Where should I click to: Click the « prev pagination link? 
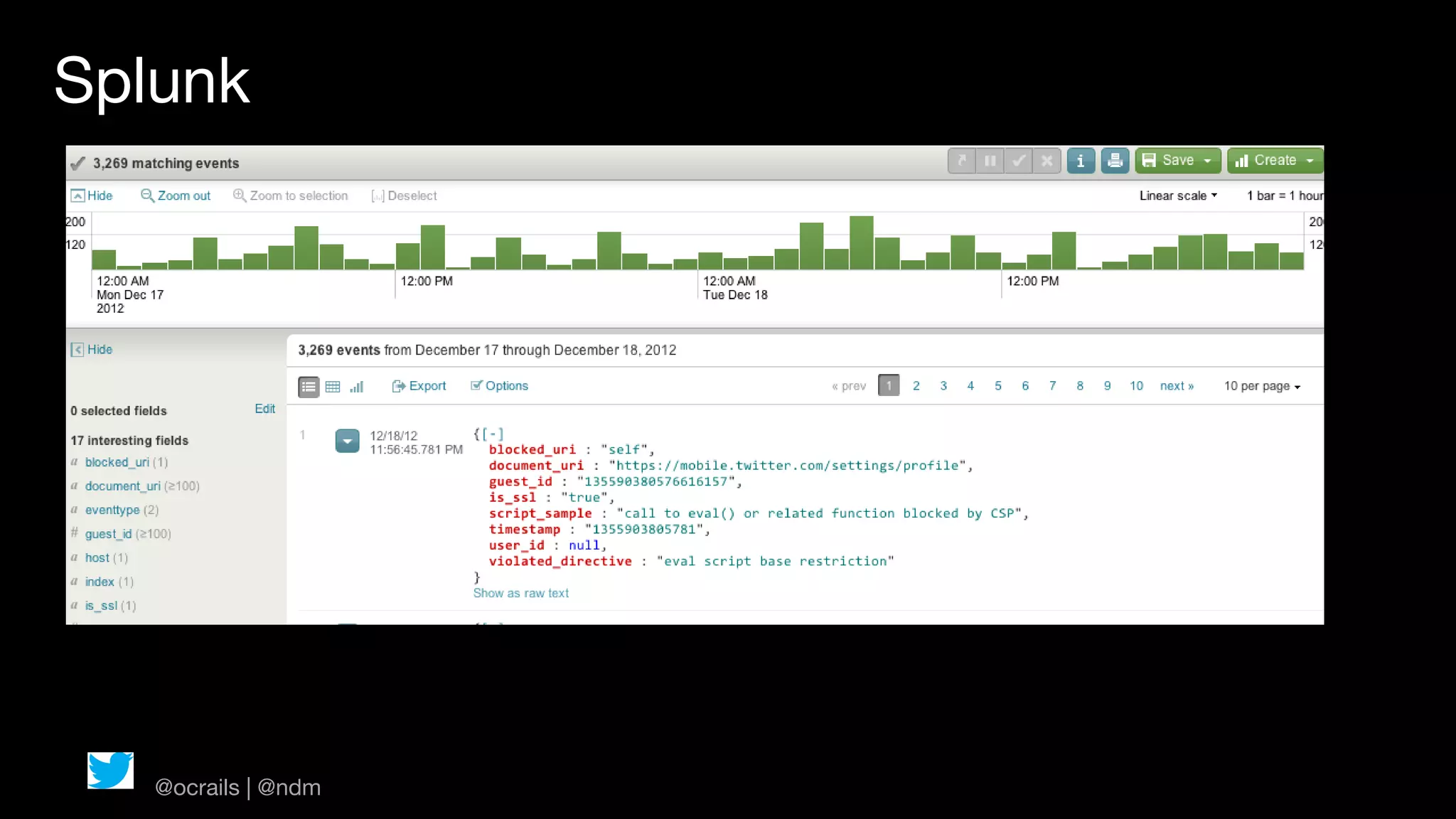(849, 386)
